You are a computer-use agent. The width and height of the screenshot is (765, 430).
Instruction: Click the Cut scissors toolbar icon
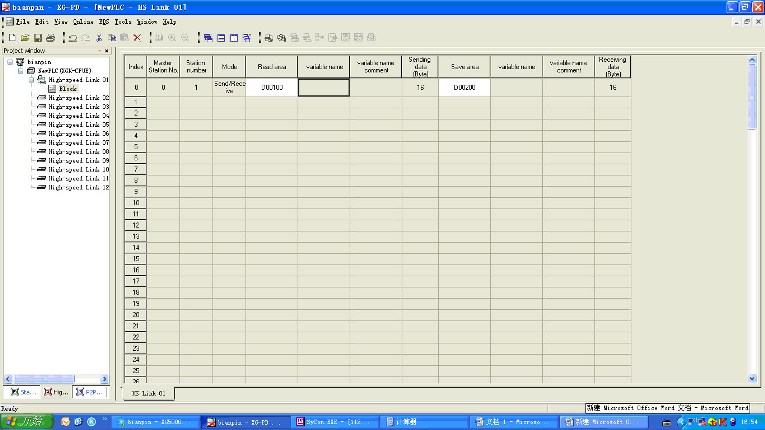[99, 37]
